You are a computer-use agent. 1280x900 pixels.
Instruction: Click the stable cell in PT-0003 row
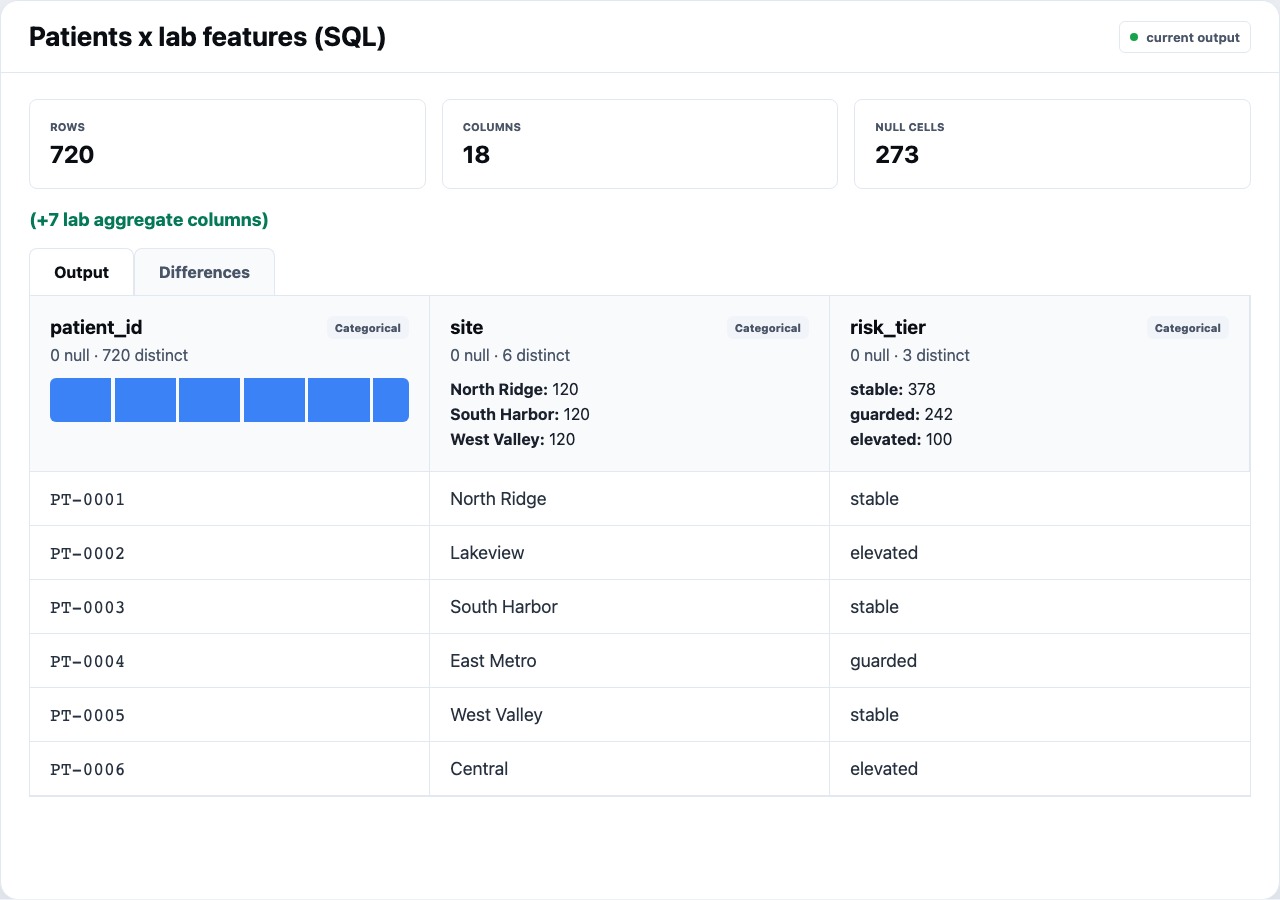1040,607
